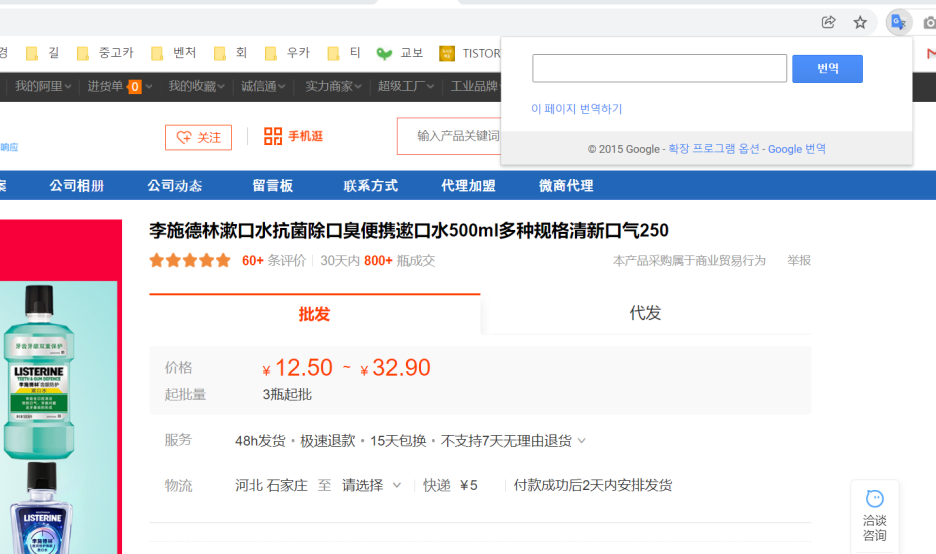This screenshot has width=936, height=554.
Task: Open the TISTORY bookmark
Action: (470, 53)
